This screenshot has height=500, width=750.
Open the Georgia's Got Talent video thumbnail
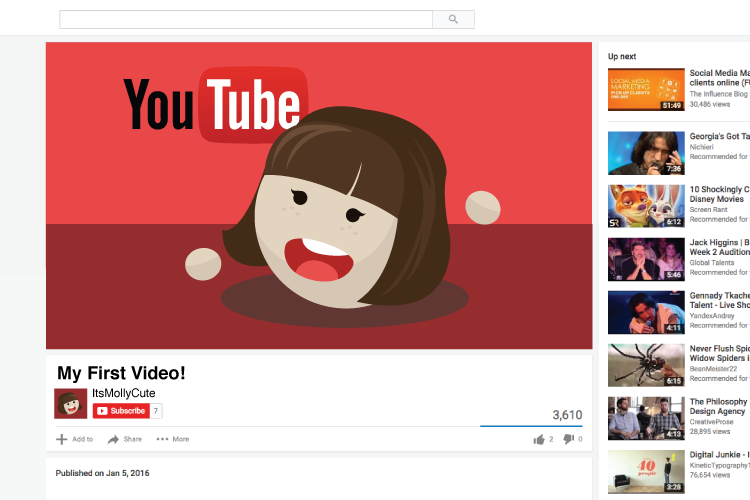coord(646,152)
